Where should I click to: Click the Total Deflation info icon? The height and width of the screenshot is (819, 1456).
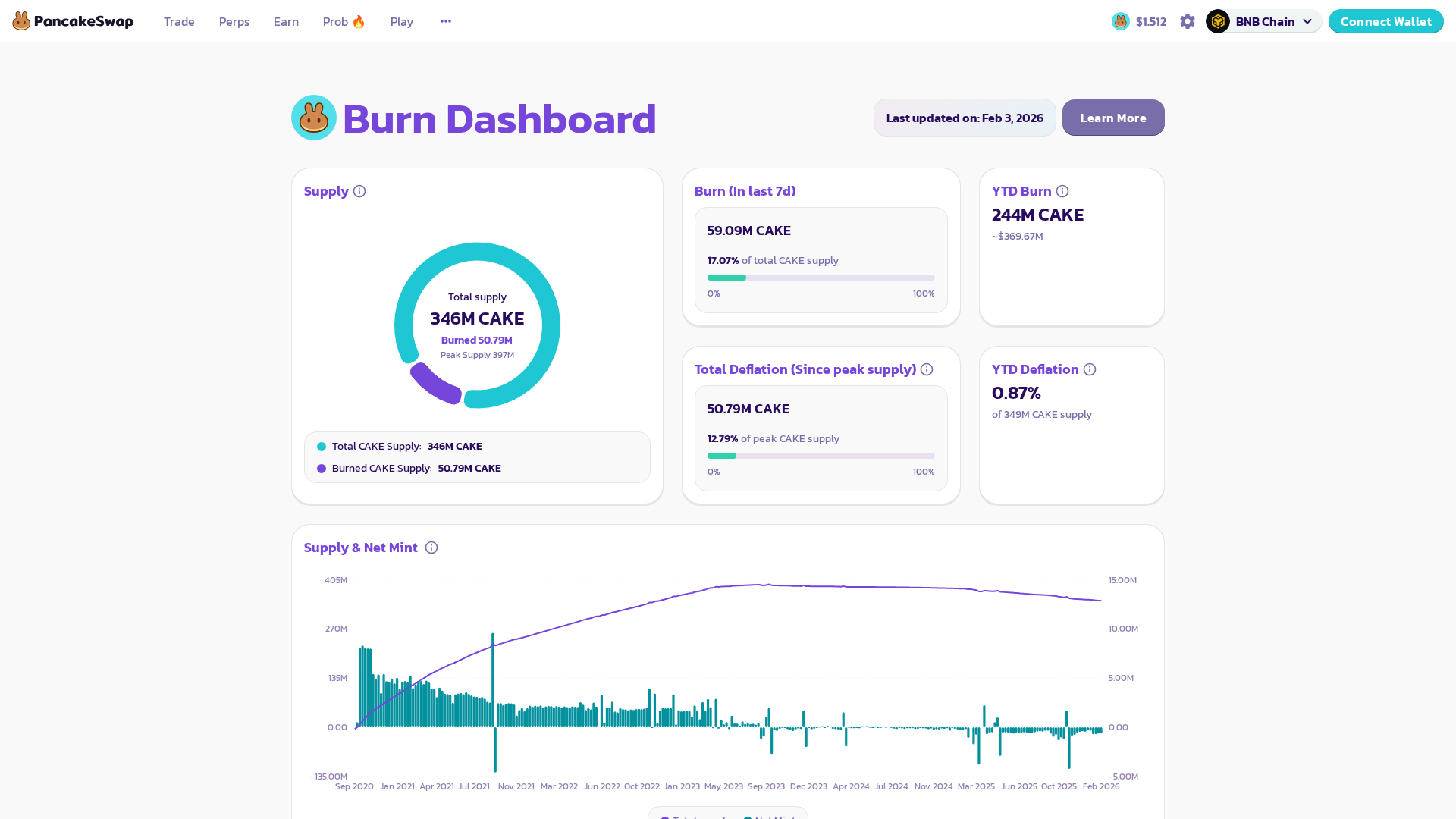(927, 369)
